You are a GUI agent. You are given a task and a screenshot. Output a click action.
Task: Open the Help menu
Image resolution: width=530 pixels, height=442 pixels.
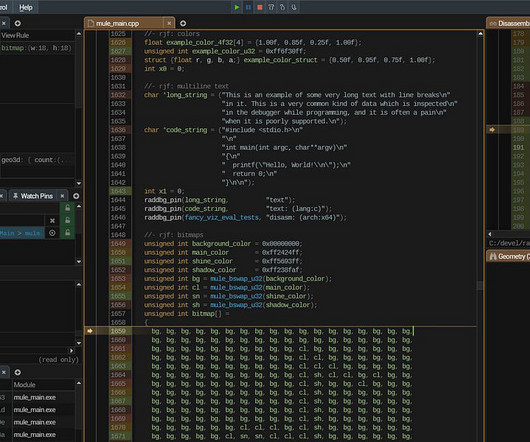[x=26, y=7]
